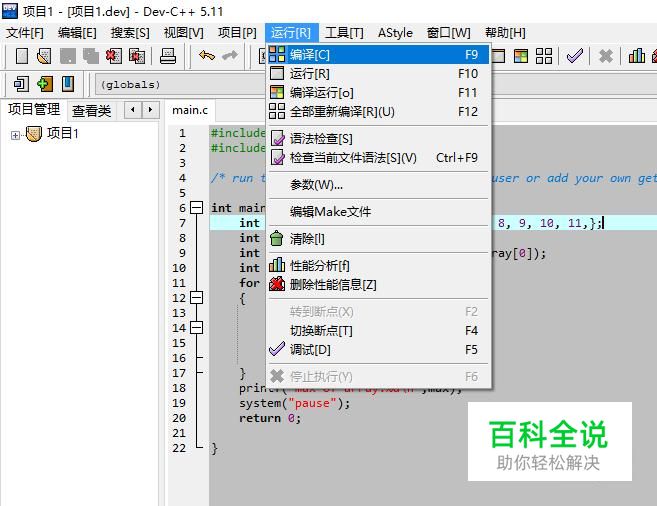The height and width of the screenshot is (506, 657).
Task: Open the (globals) scope dropdown
Action: tap(180, 85)
